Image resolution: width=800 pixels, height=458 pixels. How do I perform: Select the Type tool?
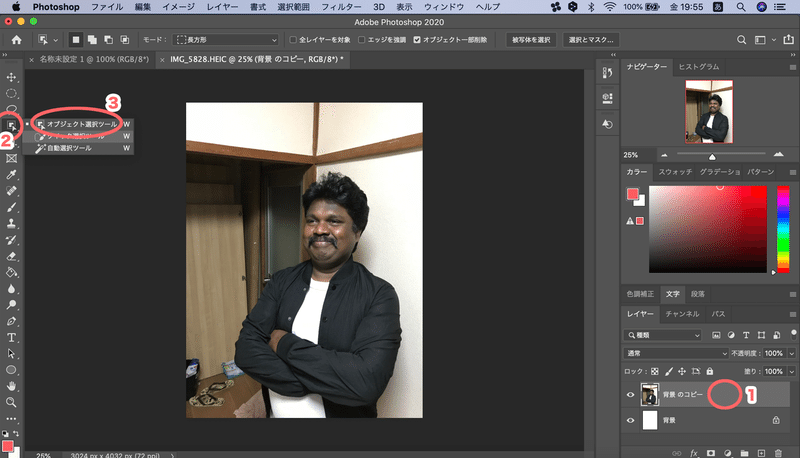pyautogui.click(x=11, y=337)
